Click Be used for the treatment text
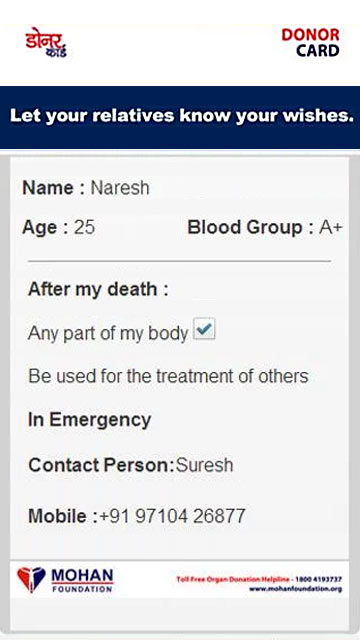 tap(168, 376)
